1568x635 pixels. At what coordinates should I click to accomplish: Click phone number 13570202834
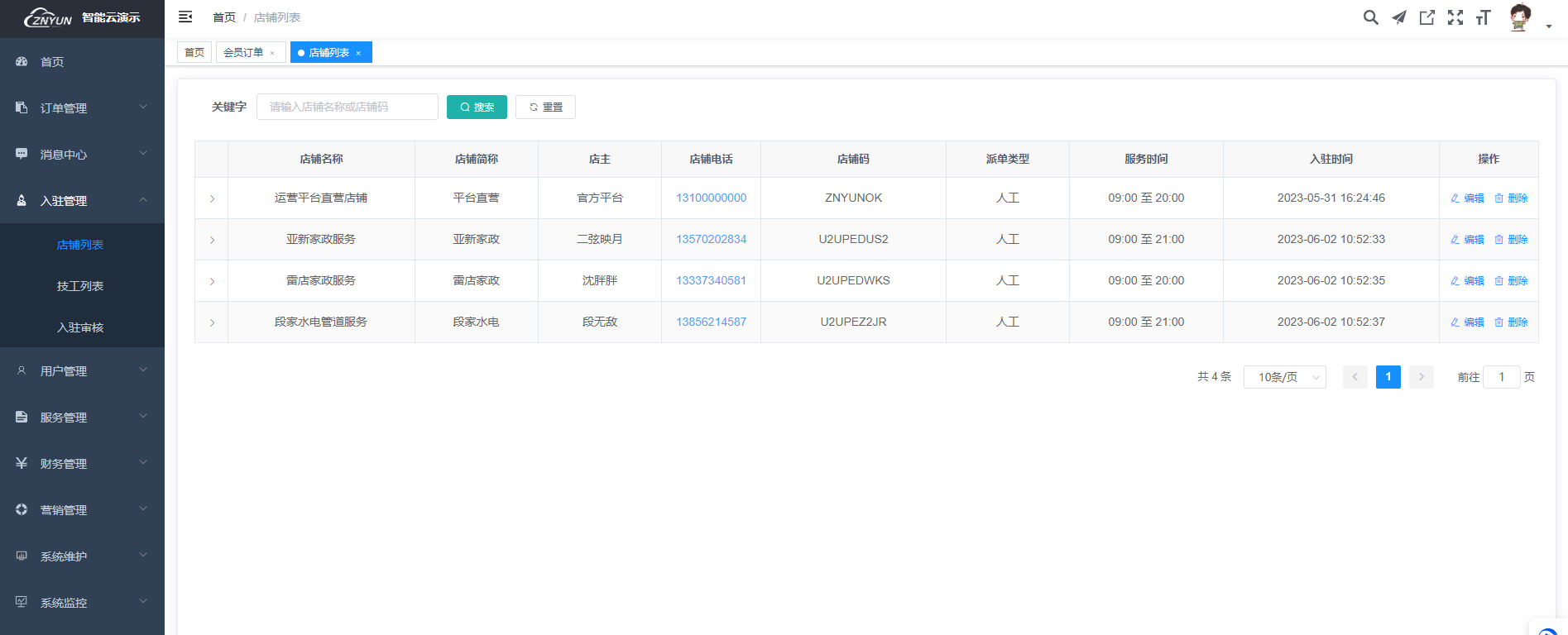pyautogui.click(x=711, y=239)
